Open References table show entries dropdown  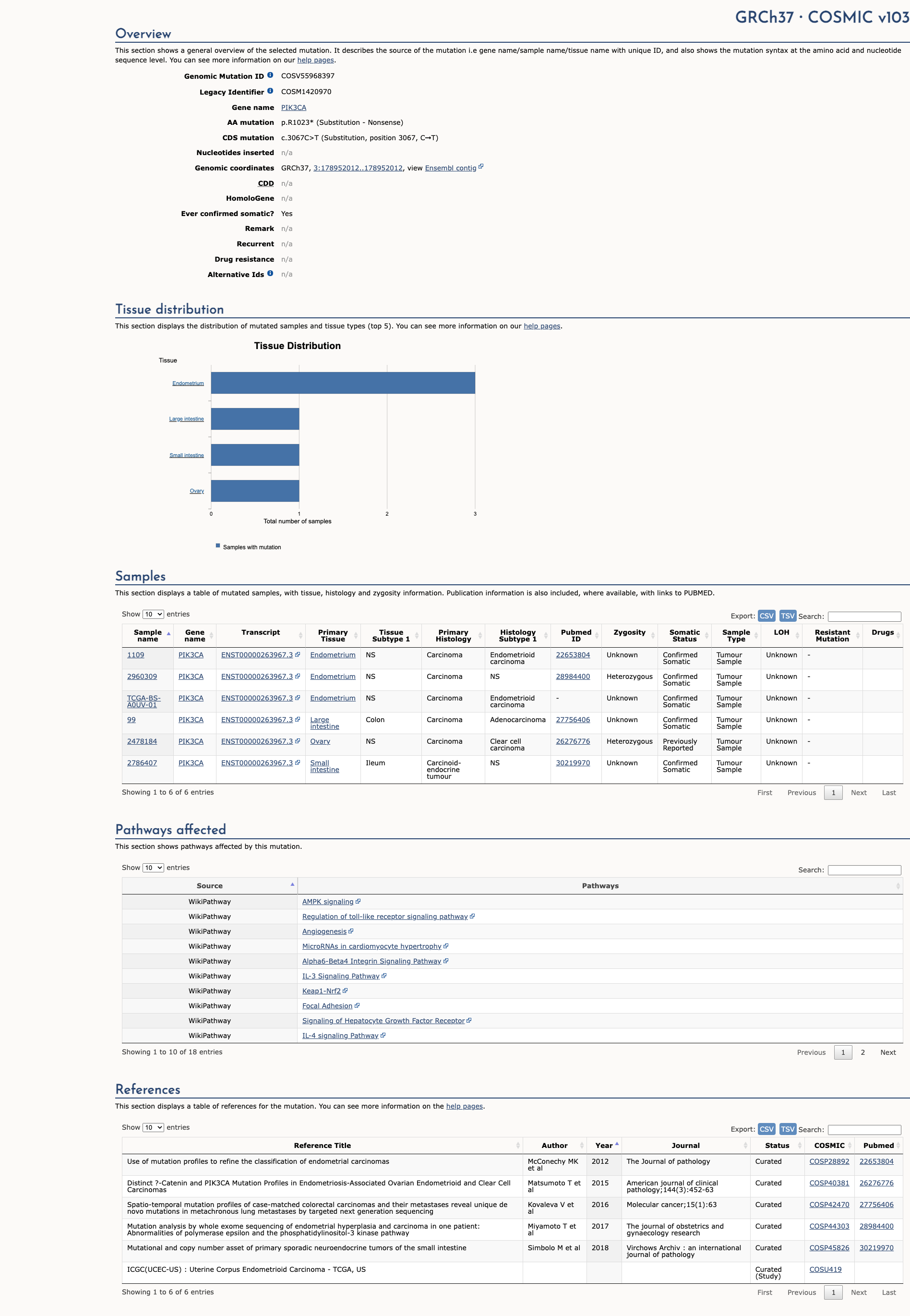coord(153,1127)
